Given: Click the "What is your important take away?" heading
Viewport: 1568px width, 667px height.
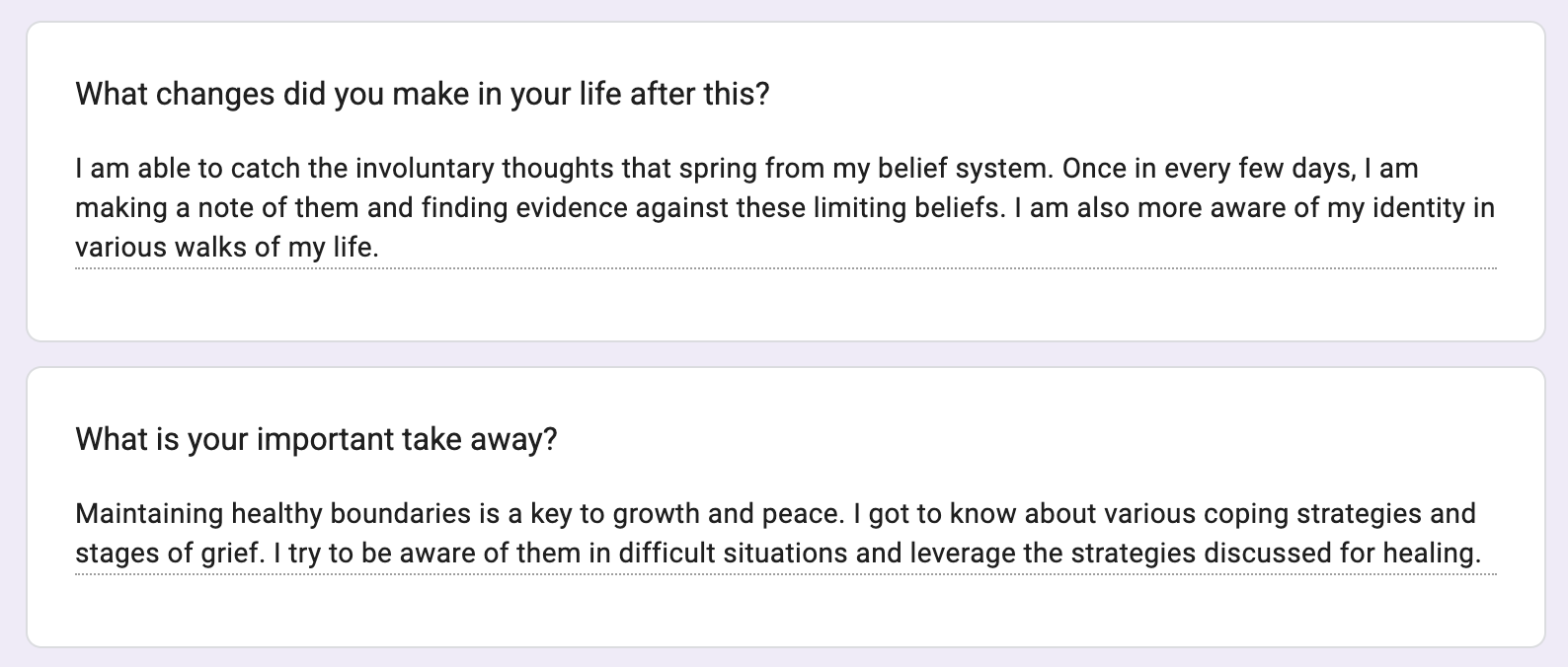Looking at the screenshot, I should pos(316,439).
